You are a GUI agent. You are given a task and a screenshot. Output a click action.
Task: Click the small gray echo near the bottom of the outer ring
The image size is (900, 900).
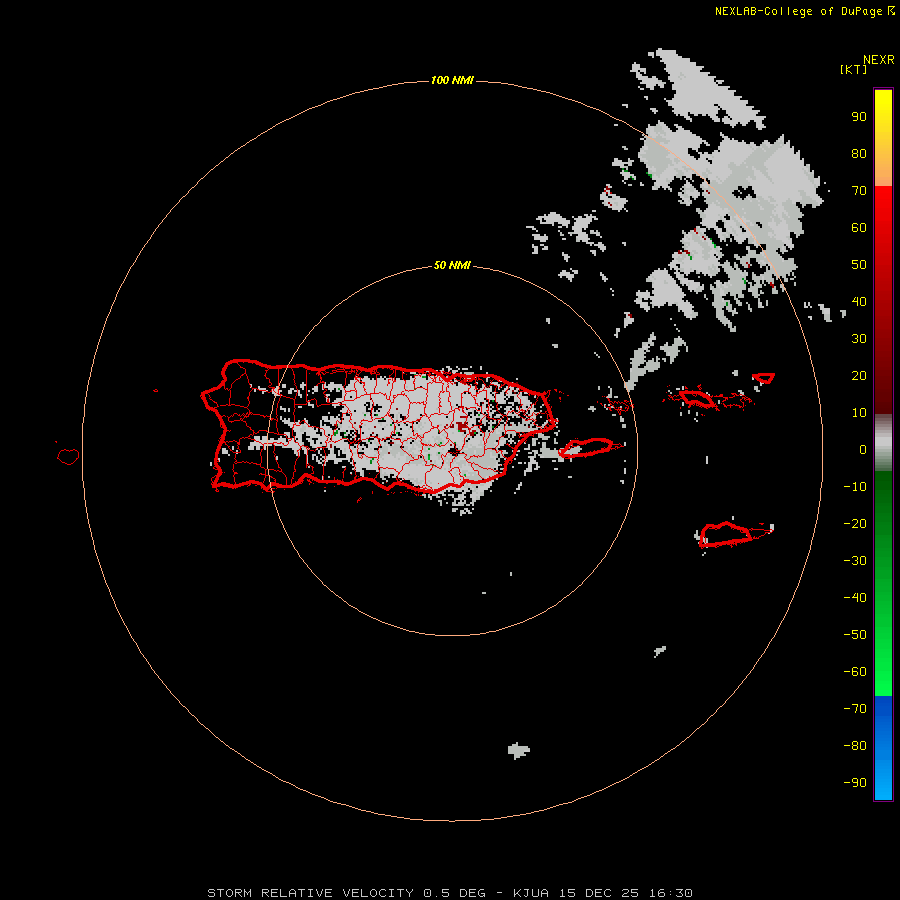(518, 750)
